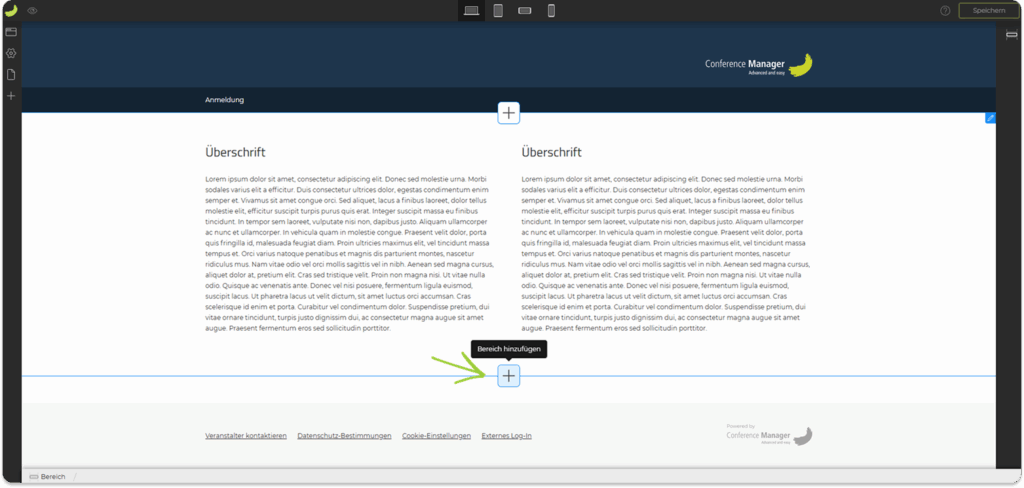The width and height of the screenshot is (1024, 488).
Task: Open the Veranstalter kontaktieren link
Action: (x=246, y=436)
